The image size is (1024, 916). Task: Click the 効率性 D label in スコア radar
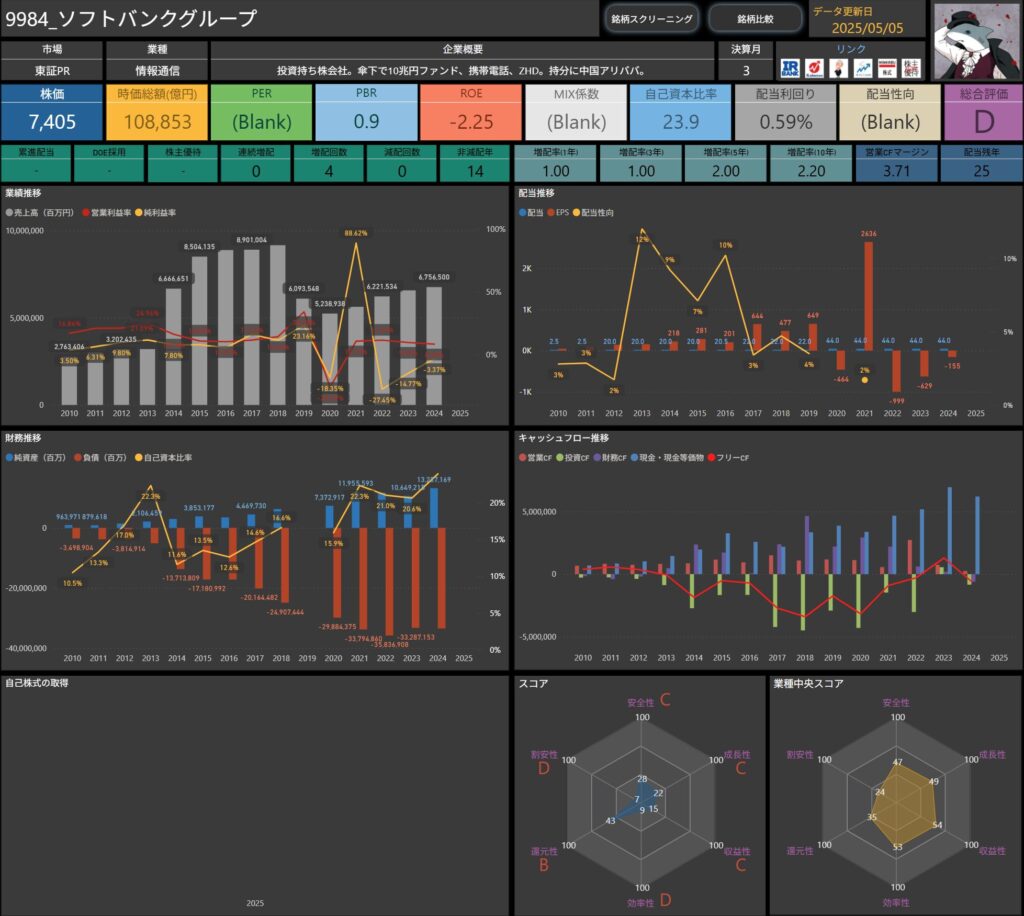(x=649, y=902)
